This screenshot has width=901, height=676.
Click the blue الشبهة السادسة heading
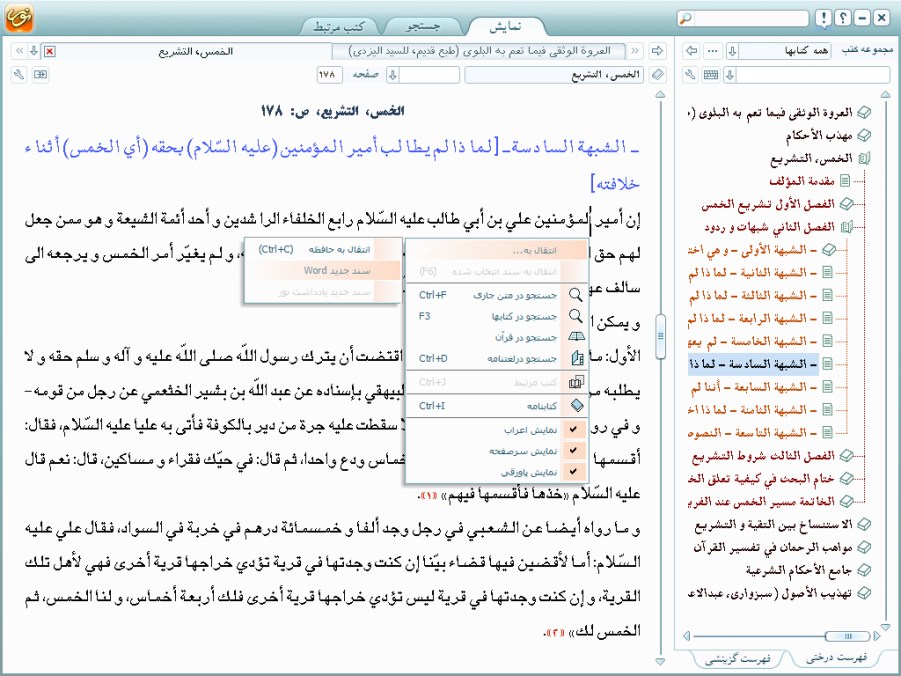click(332, 166)
